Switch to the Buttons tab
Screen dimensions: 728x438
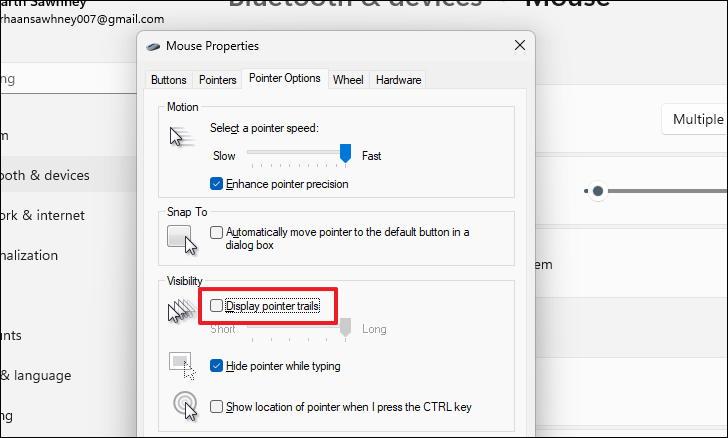[169, 80]
